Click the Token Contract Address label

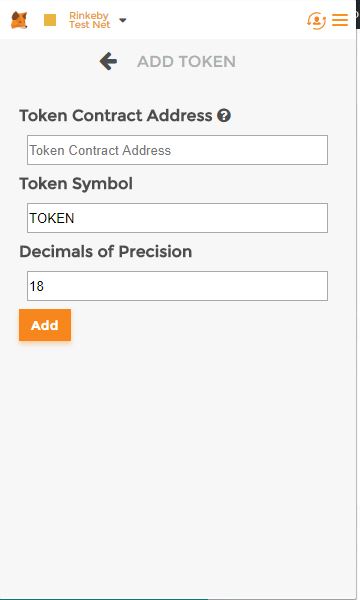coord(116,116)
